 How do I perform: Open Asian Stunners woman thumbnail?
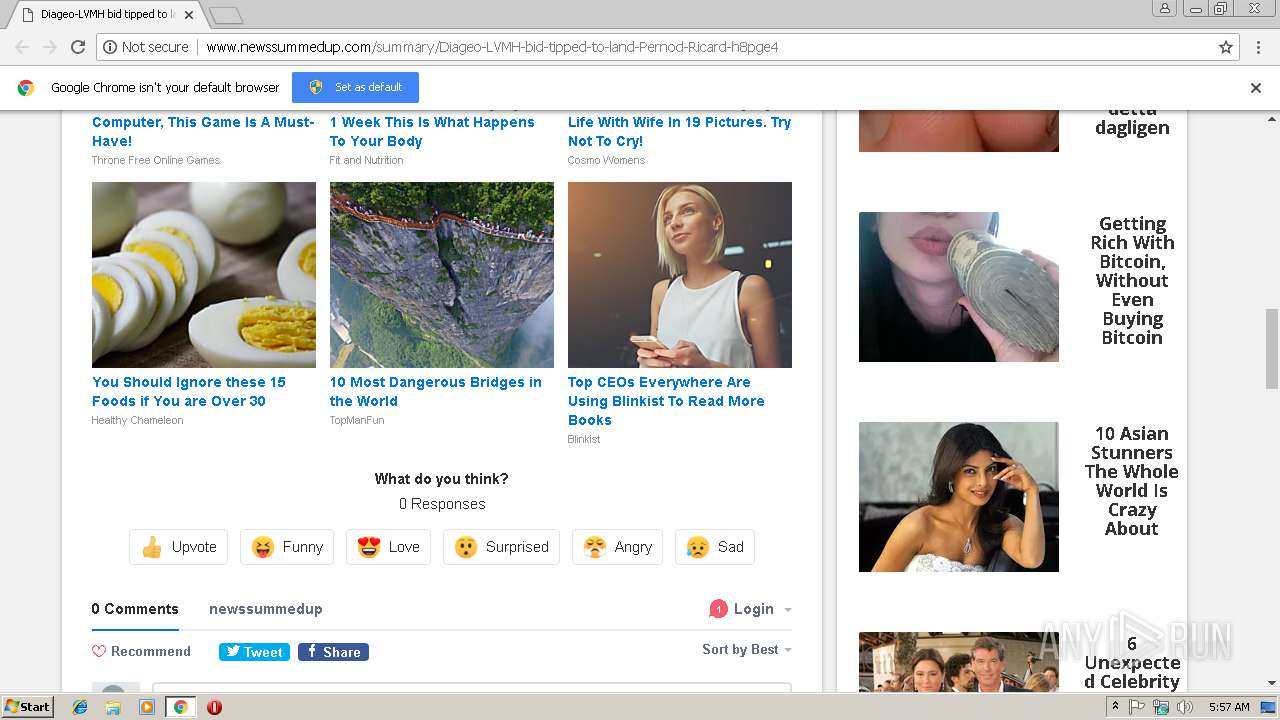pos(959,497)
